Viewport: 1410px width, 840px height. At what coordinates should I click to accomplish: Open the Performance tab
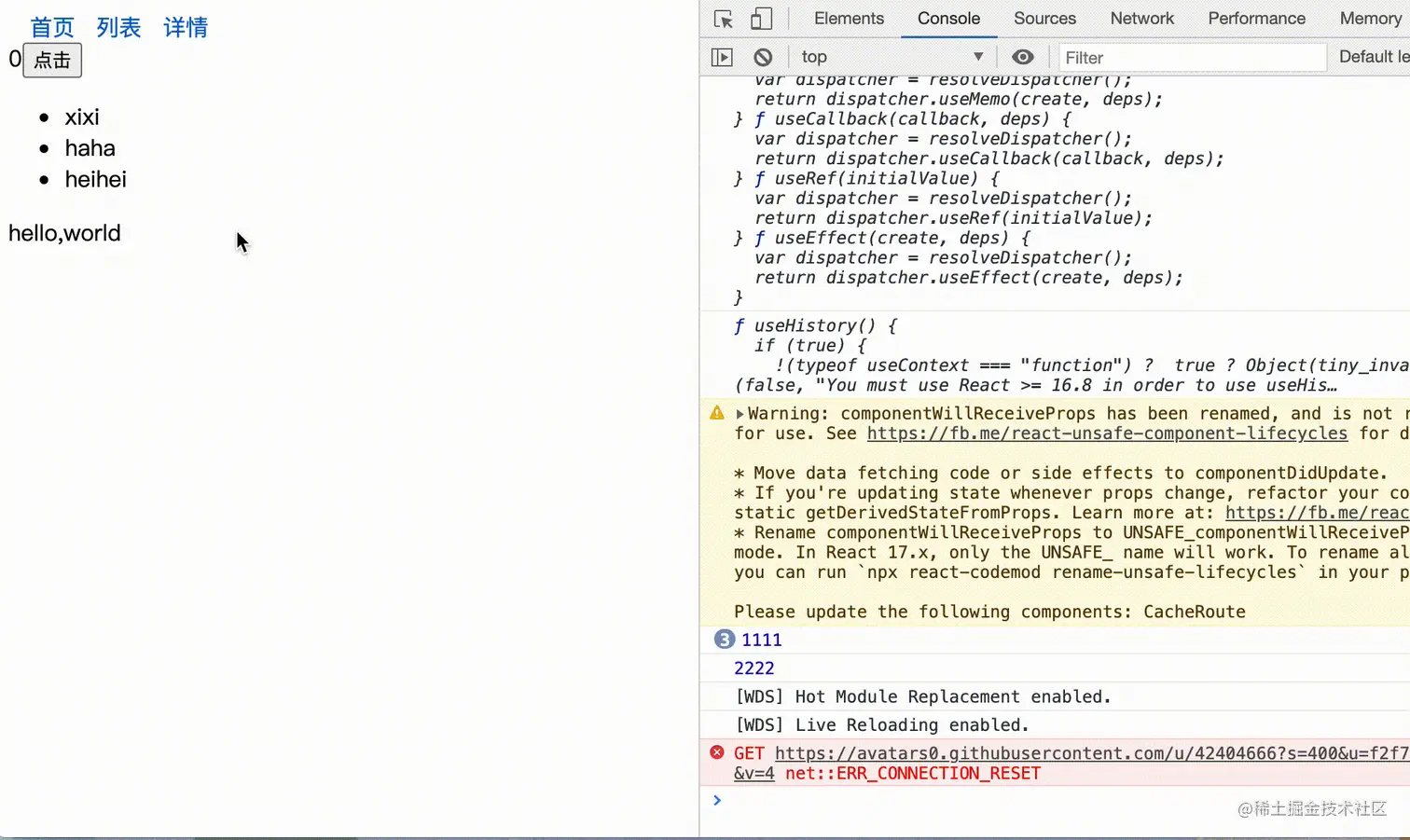(1256, 19)
